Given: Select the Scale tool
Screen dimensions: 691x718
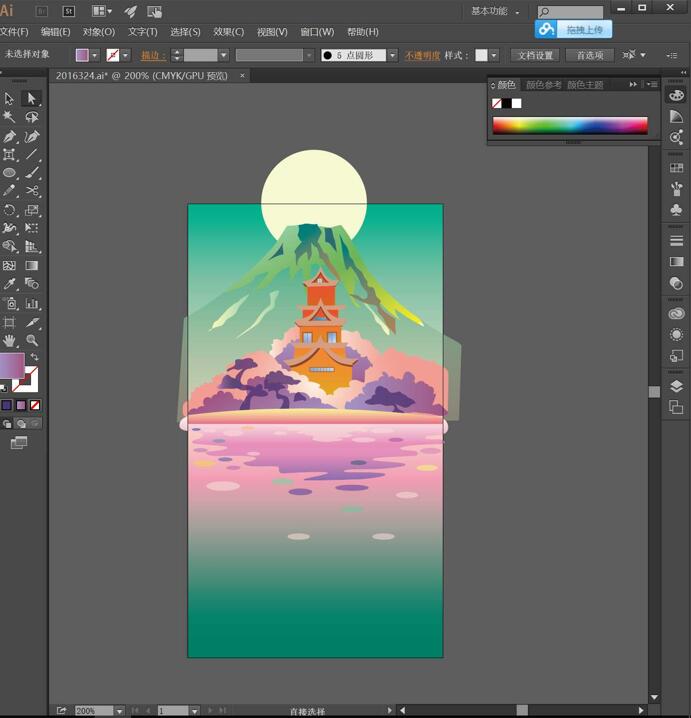Looking at the screenshot, I should click(31, 210).
